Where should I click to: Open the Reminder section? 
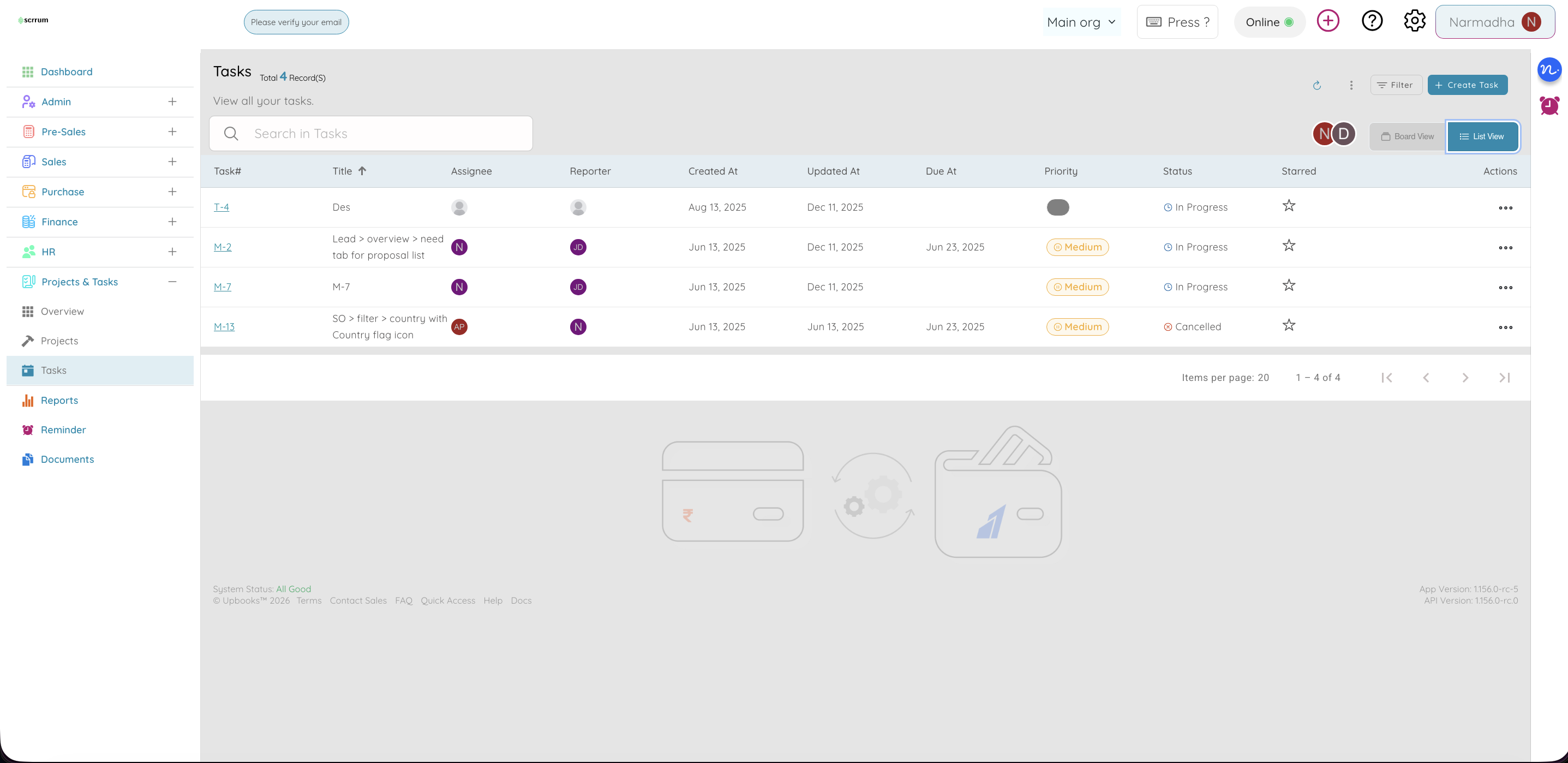tap(63, 430)
